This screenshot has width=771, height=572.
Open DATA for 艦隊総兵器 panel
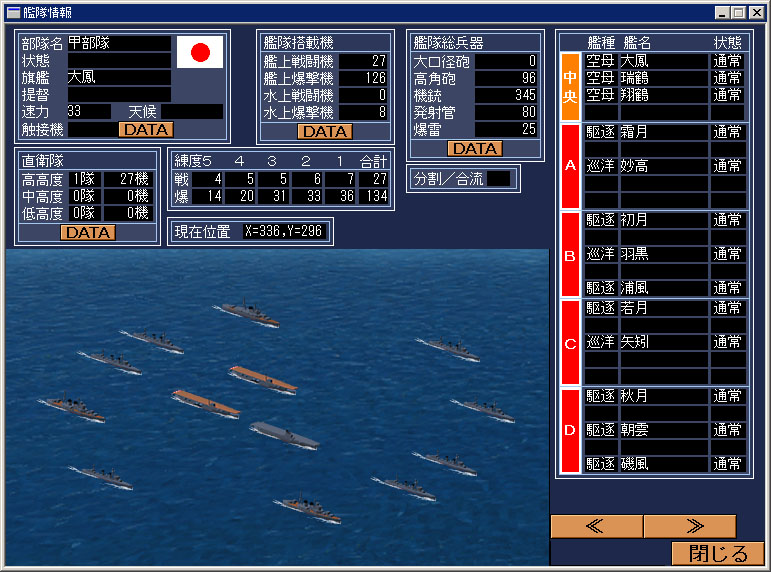(x=475, y=149)
